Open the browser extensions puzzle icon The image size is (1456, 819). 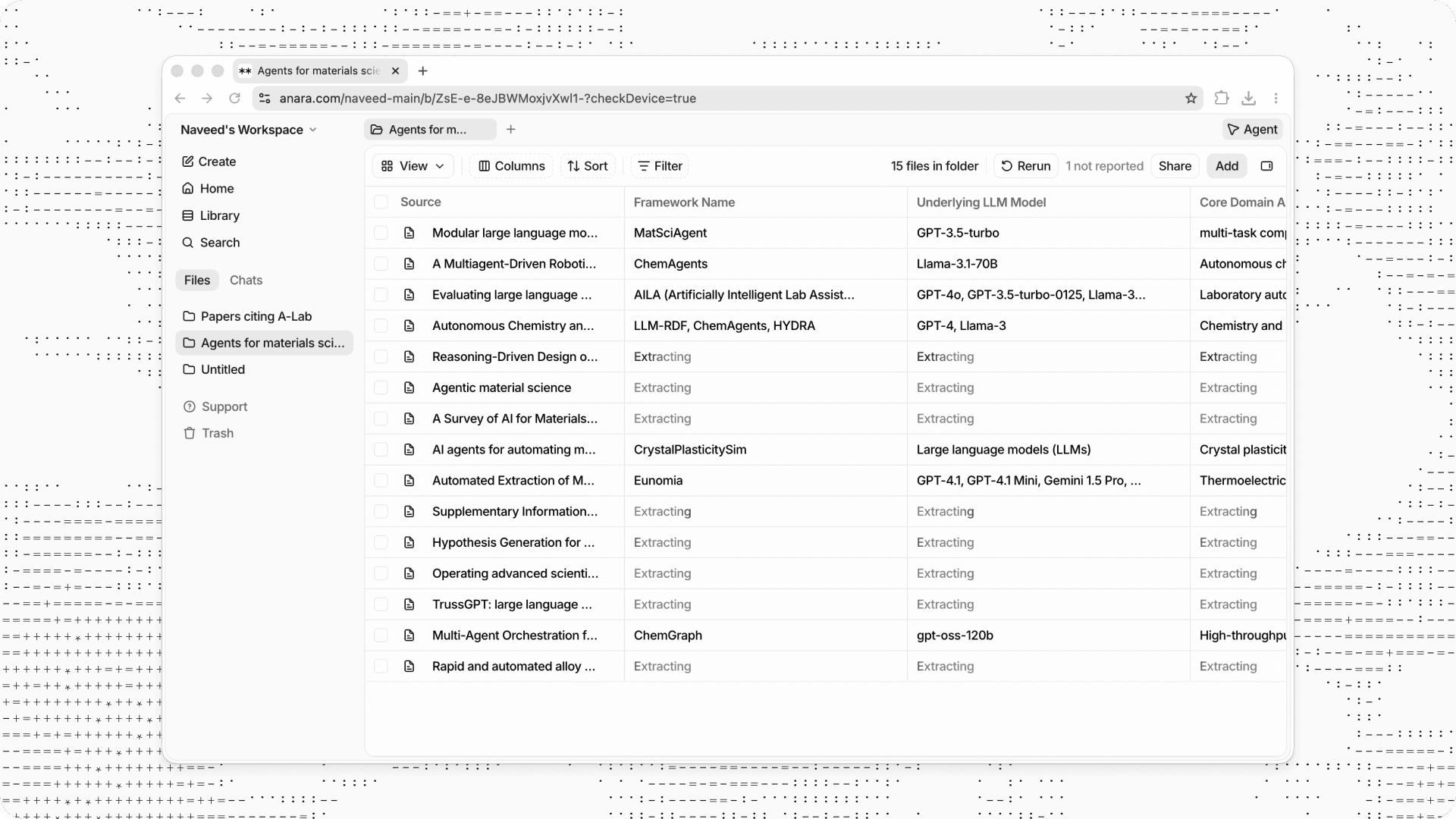[1221, 98]
